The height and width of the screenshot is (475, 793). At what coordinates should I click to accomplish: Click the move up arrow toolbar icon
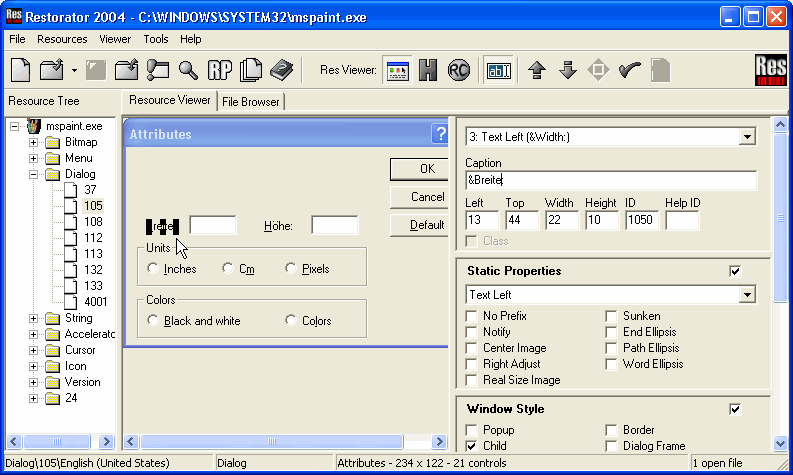pos(537,70)
